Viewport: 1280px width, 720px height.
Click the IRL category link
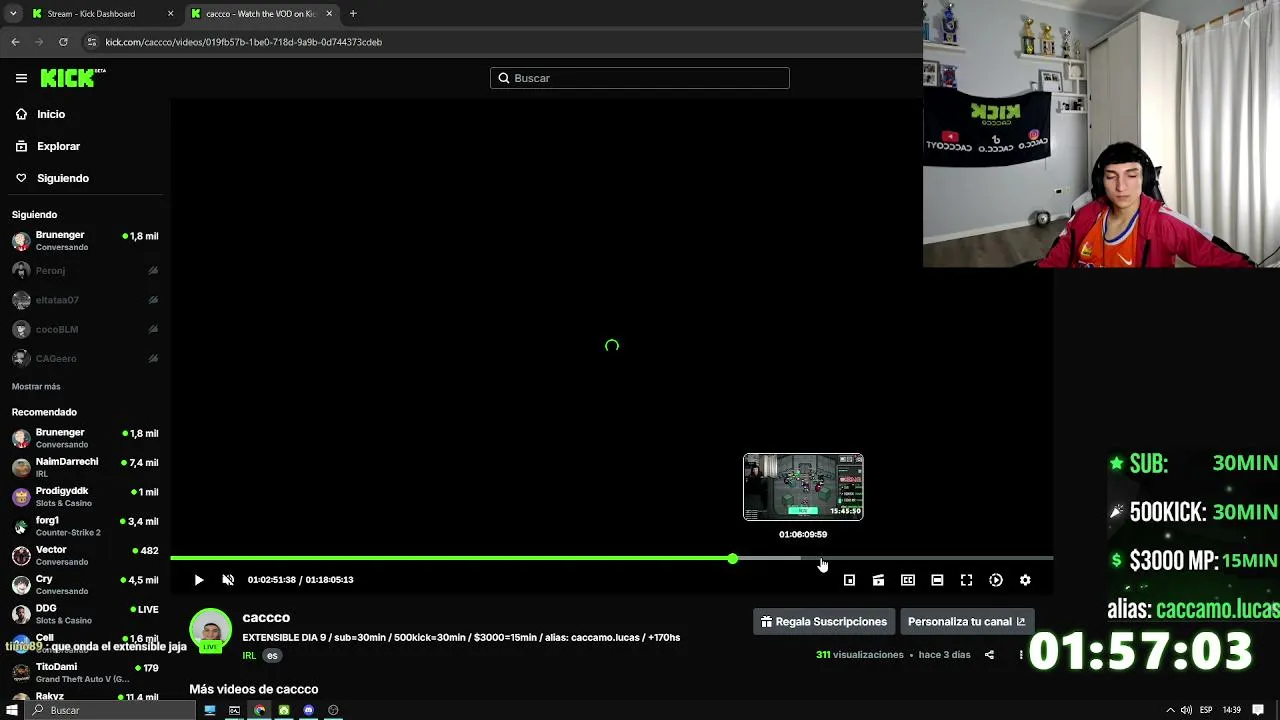coord(249,656)
